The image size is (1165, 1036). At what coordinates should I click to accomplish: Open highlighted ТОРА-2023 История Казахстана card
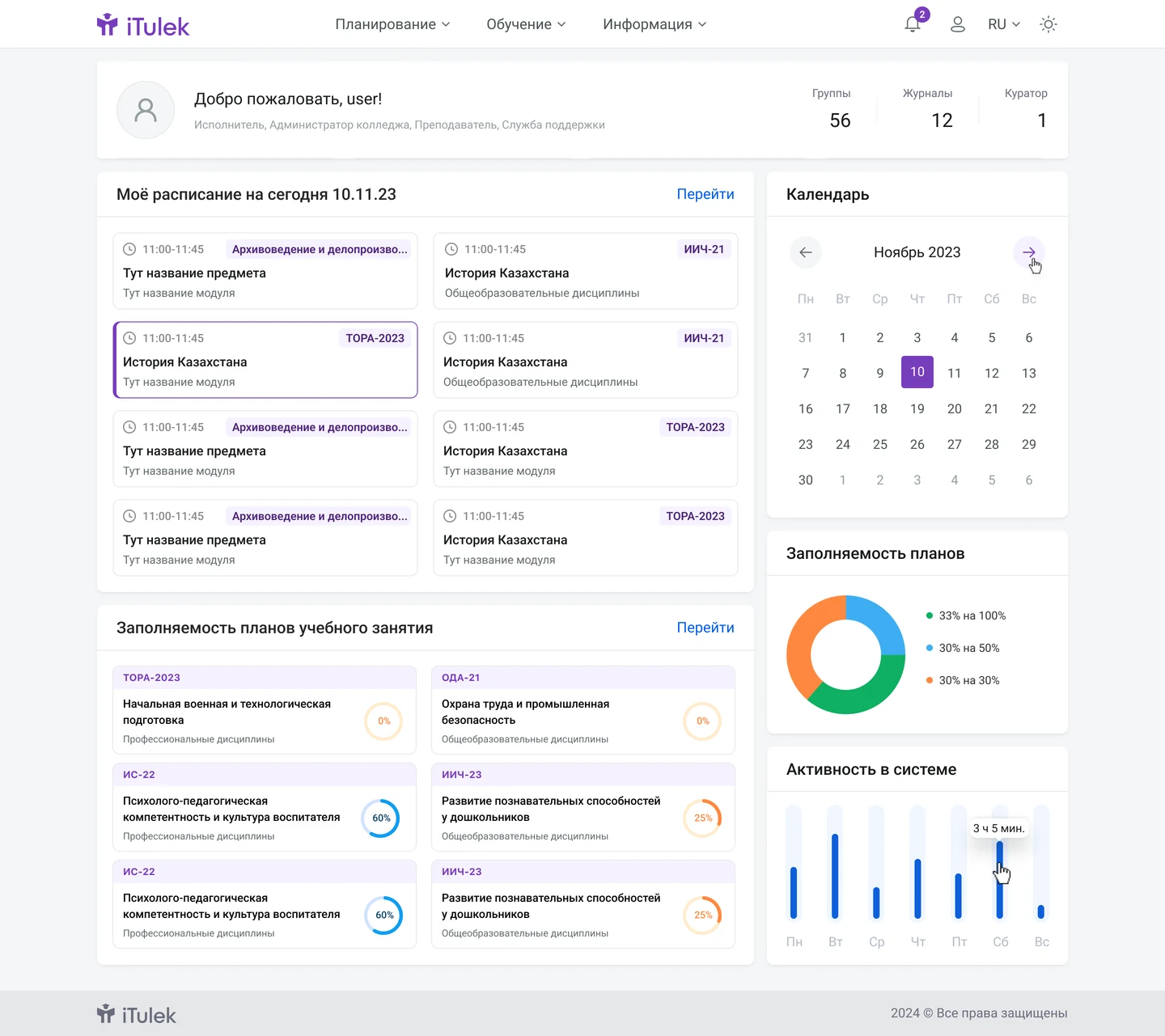(x=265, y=360)
